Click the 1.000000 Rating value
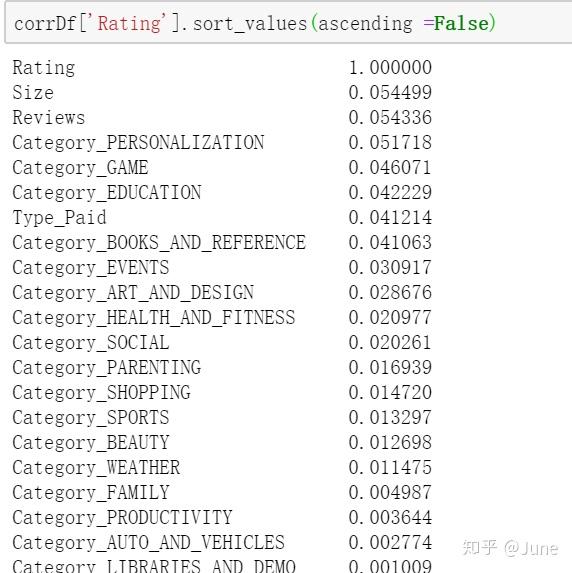The width and height of the screenshot is (572, 573). point(390,68)
